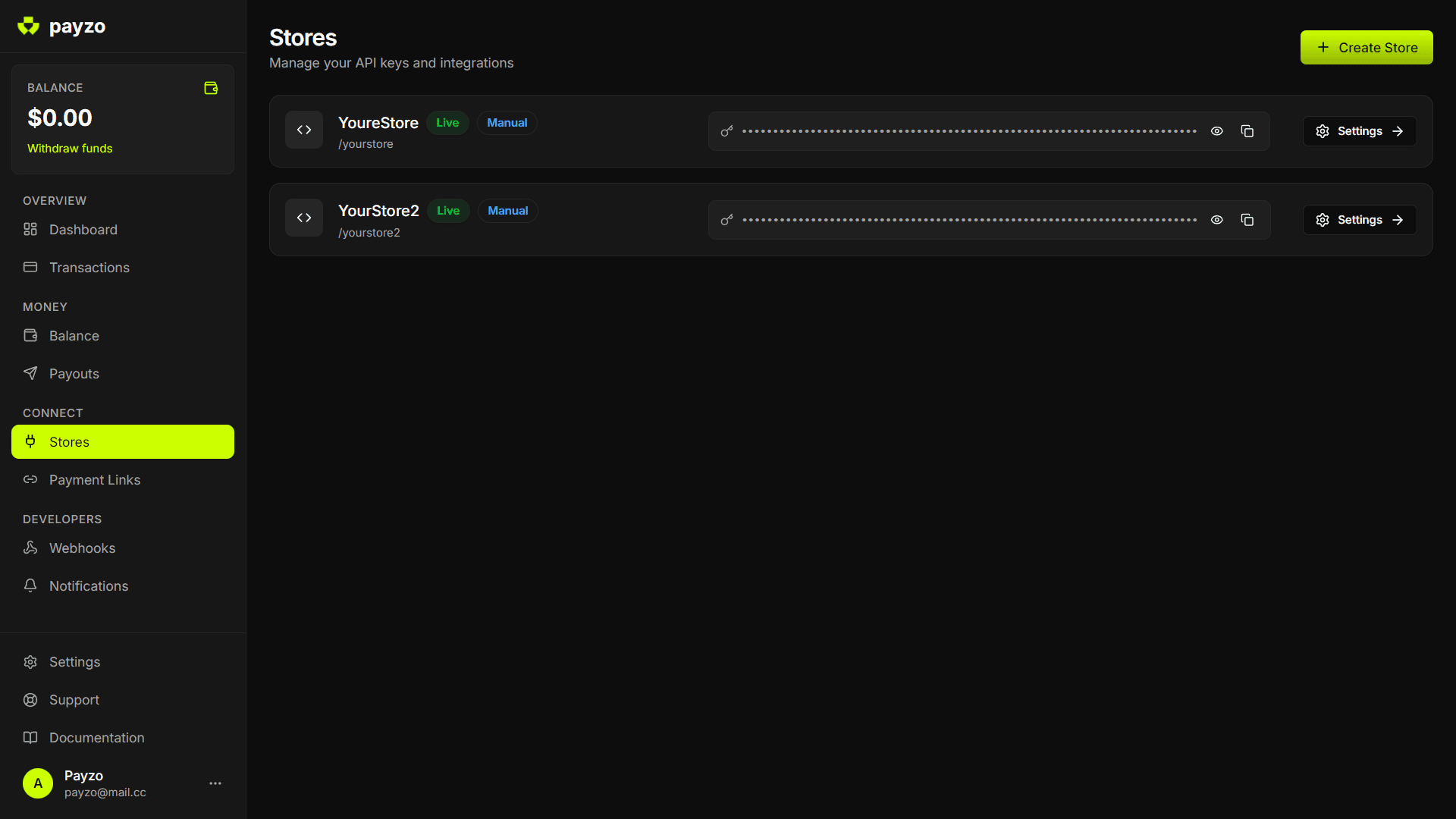Switch to Payment Links section
The image size is (1456, 819).
tap(95, 479)
